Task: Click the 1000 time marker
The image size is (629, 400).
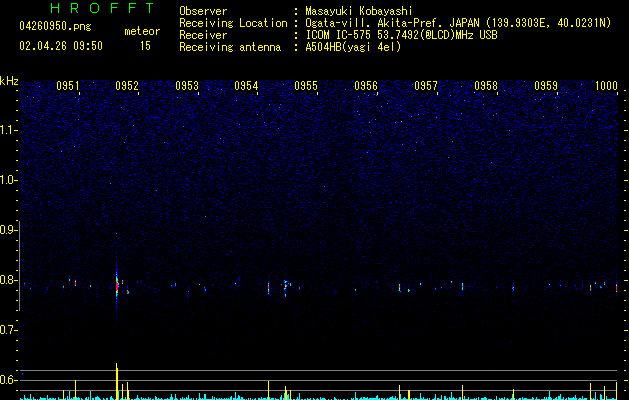Action: [x=606, y=86]
